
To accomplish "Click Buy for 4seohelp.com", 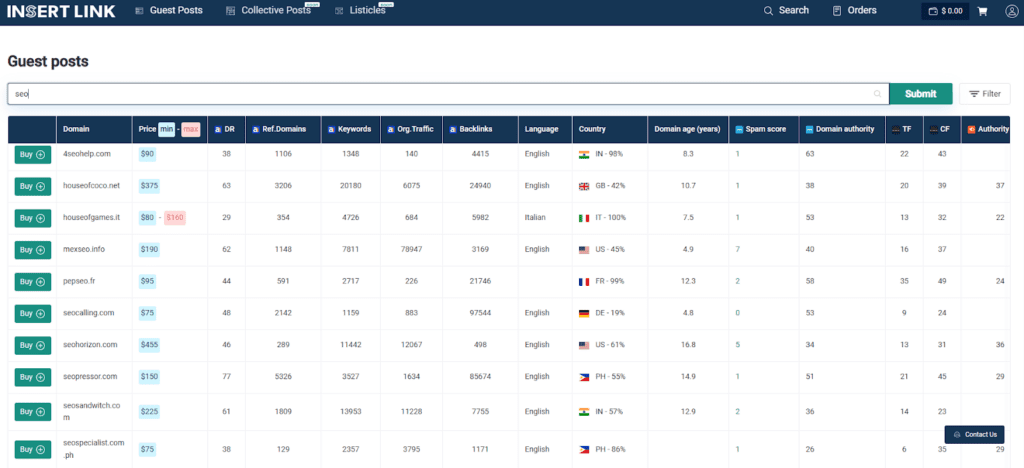I will 33,155.
